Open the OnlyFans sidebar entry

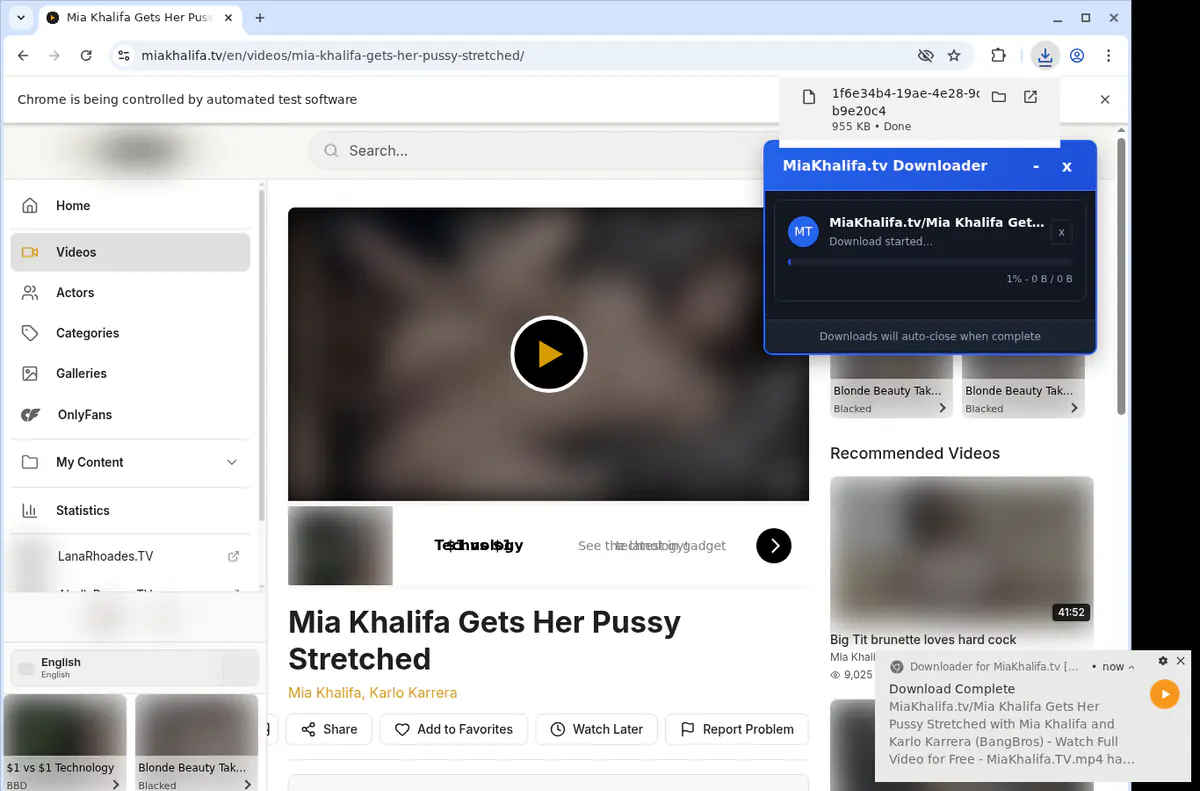(x=130, y=414)
